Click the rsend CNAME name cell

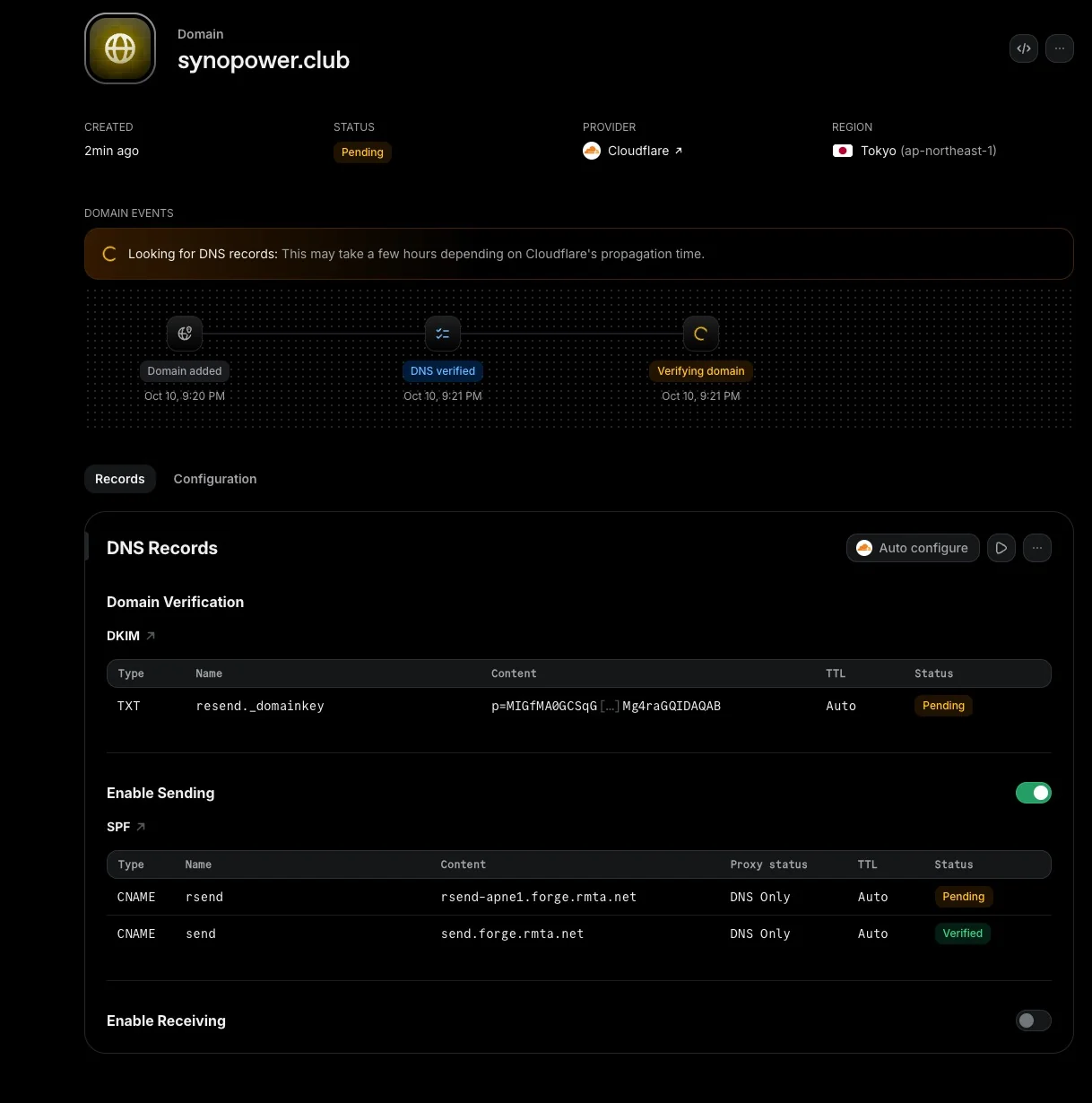click(x=204, y=897)
